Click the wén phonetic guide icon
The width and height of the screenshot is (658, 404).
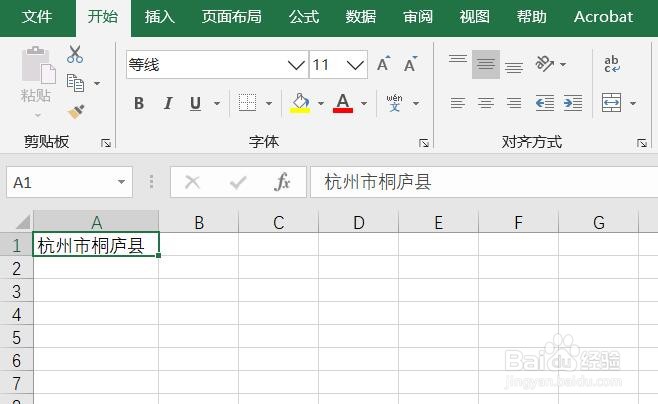394,103
